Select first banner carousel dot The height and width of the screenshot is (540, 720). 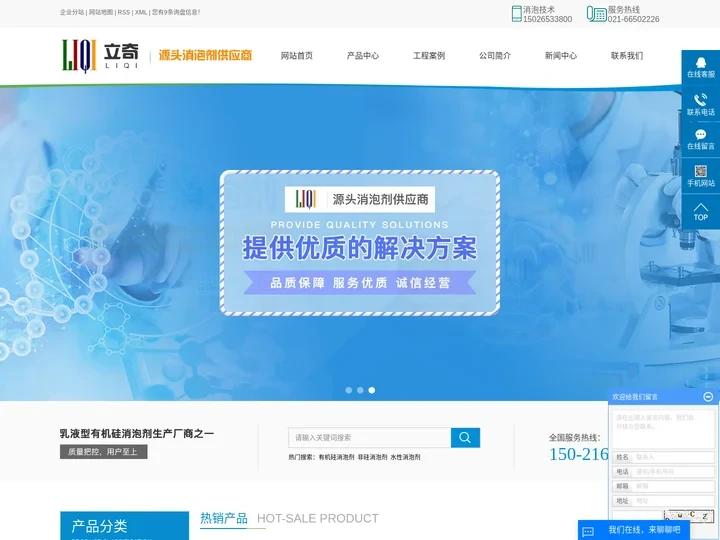(x=349, y=390)
